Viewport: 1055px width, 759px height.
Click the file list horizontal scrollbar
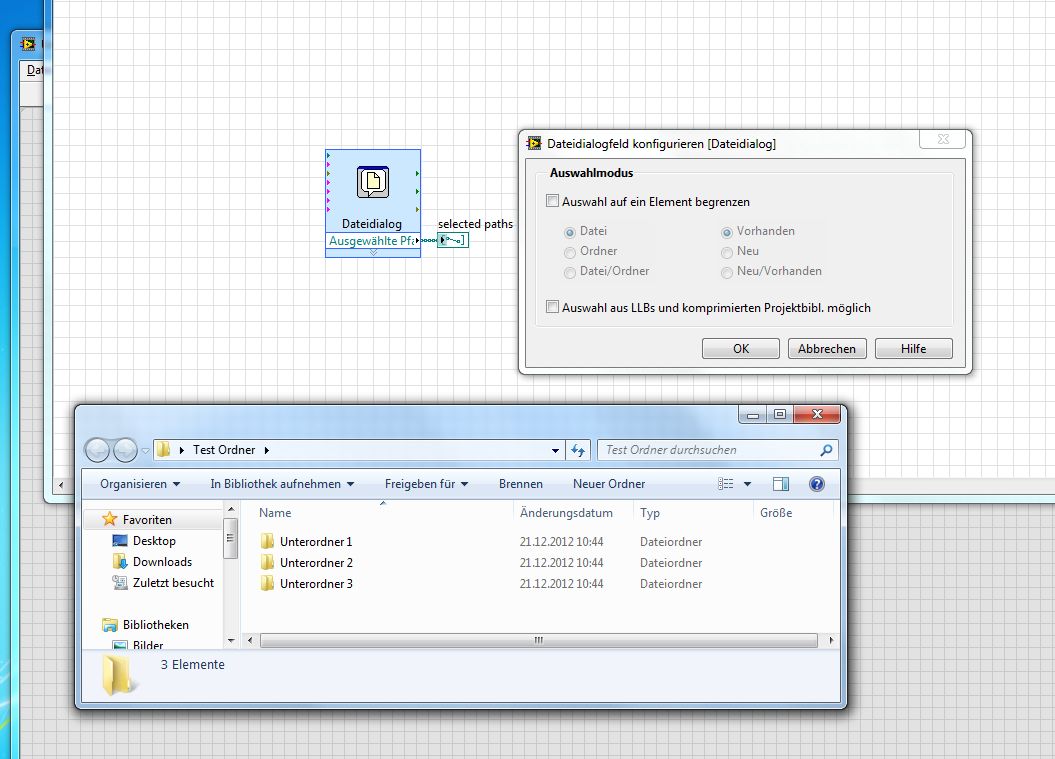pos(538,640)
